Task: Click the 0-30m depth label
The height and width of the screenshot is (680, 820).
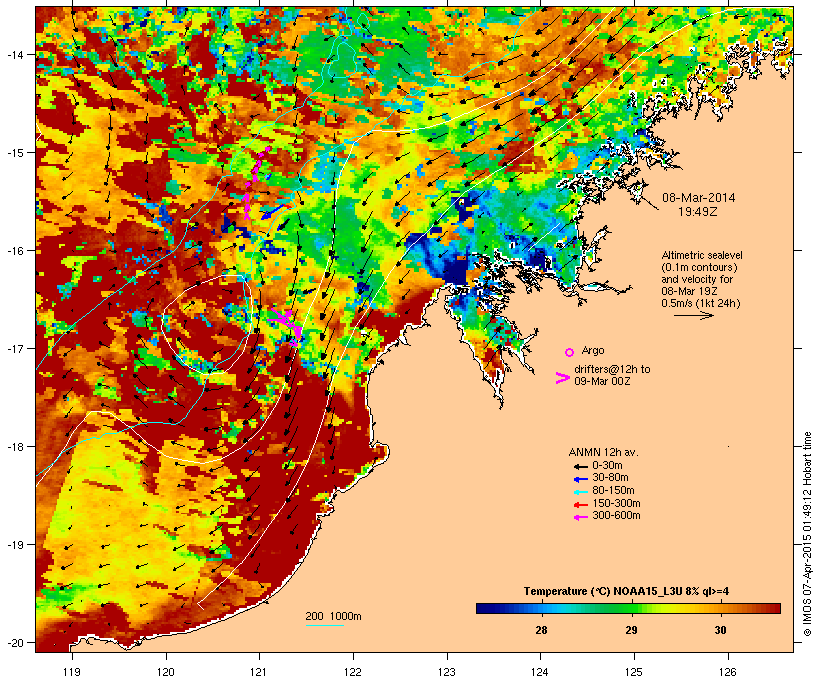Action: 607,466
